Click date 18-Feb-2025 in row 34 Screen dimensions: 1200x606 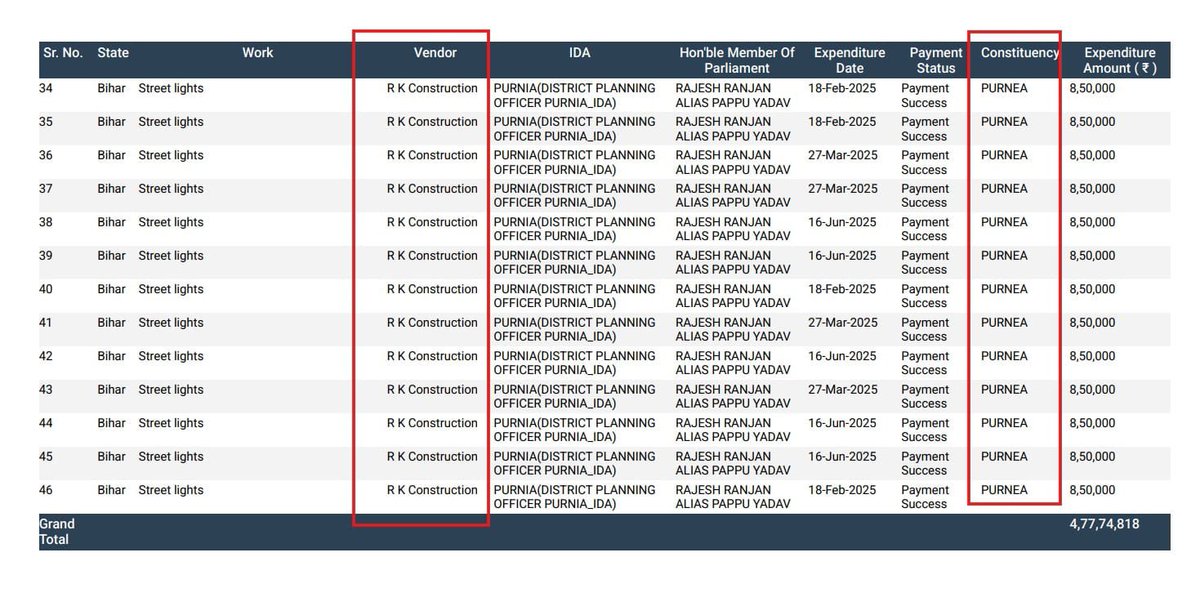[842, 88]
